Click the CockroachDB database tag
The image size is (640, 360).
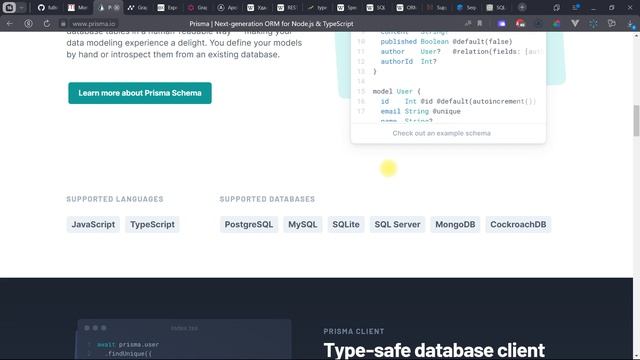[518, 224]
